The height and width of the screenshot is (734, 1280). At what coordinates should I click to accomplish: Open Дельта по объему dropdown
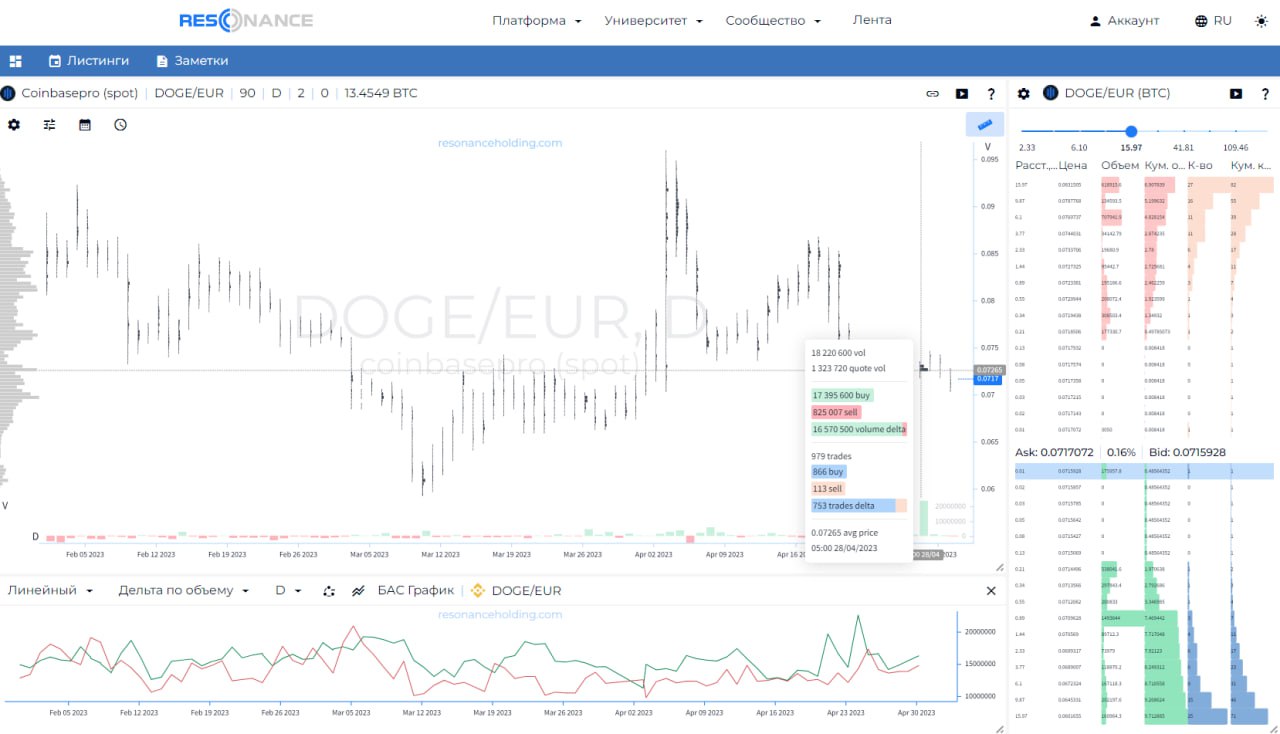(x=183, y=591)
